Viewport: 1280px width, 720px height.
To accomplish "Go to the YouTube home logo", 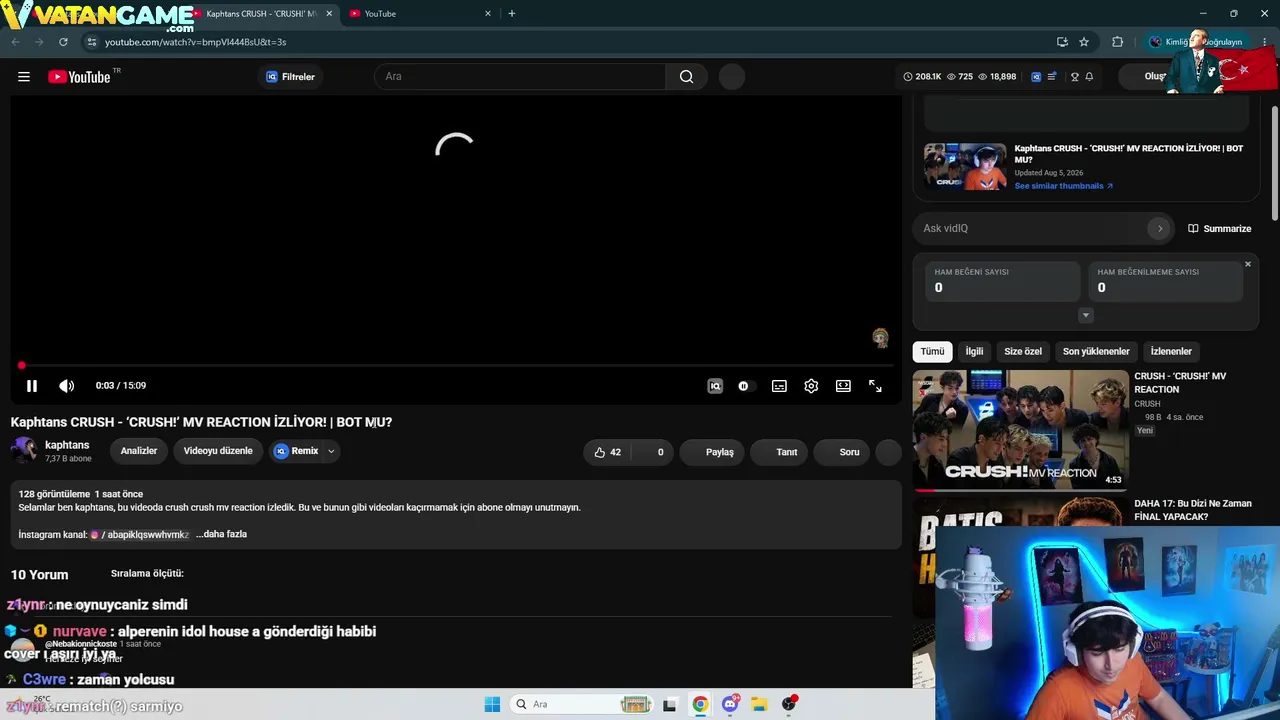I will pyautogui.click(x=79, y=77).
